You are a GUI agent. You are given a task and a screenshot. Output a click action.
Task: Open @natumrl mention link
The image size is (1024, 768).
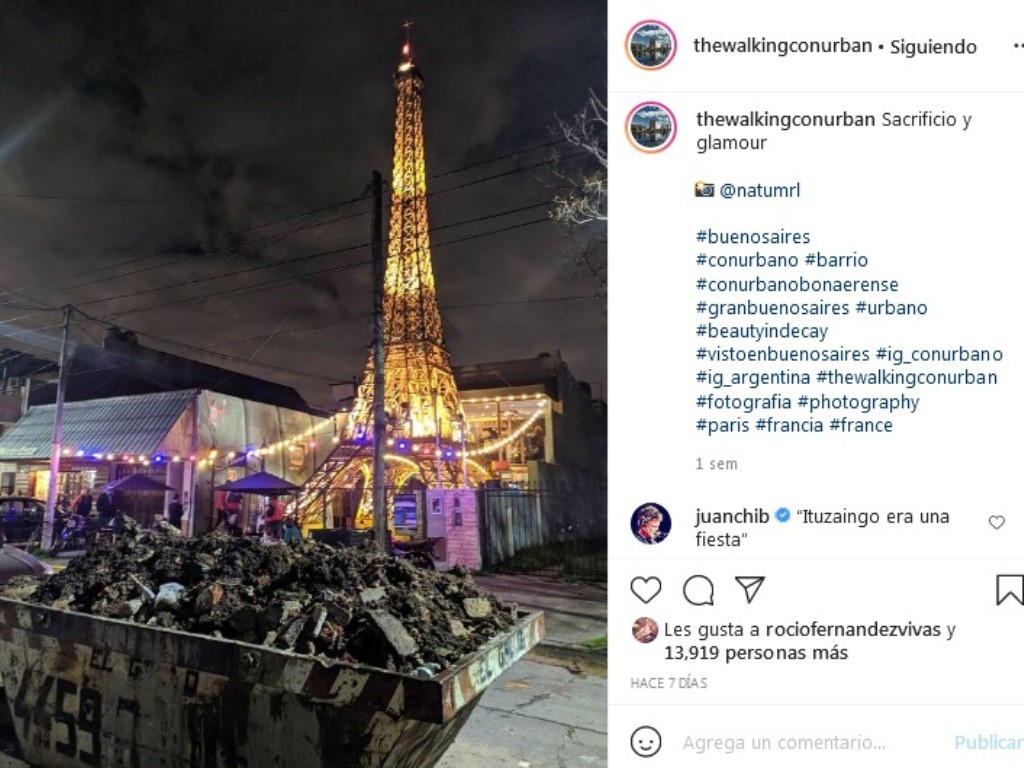(760, 190)
